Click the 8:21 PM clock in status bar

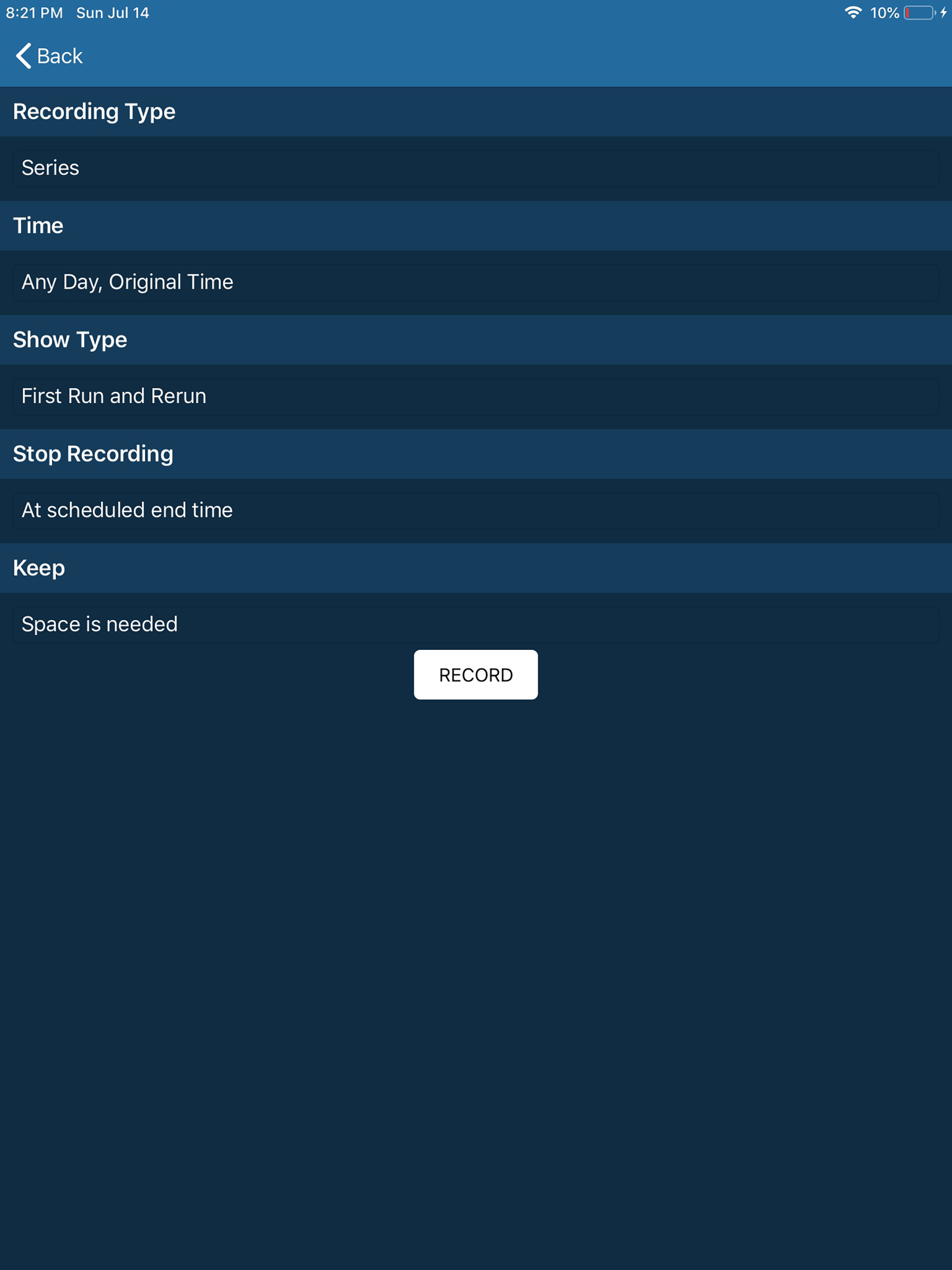(34, 13)
